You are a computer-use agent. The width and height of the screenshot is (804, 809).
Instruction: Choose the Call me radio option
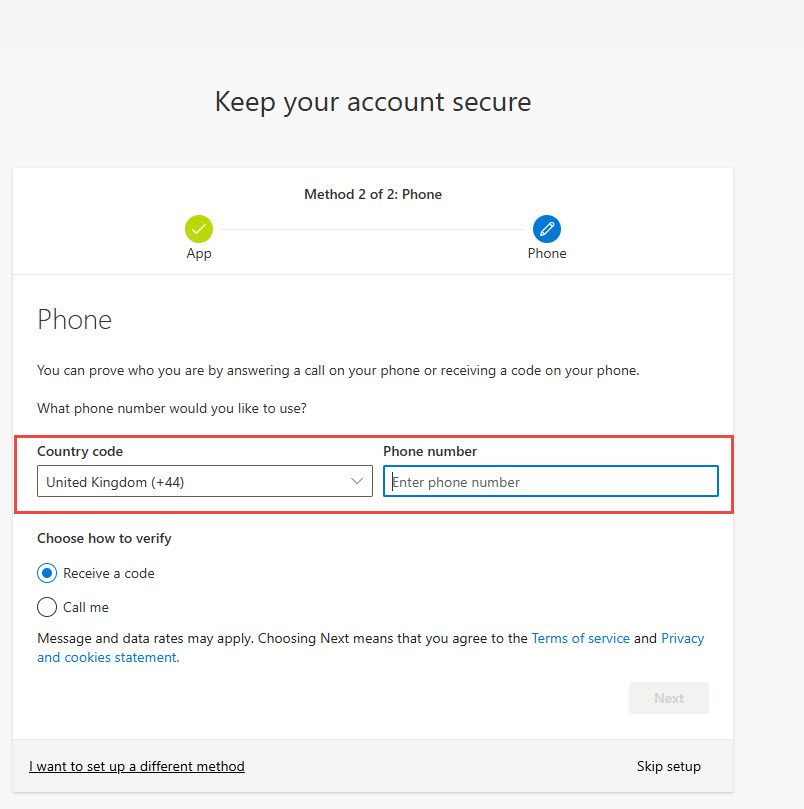pyautogui.click(x=47, y=607)
